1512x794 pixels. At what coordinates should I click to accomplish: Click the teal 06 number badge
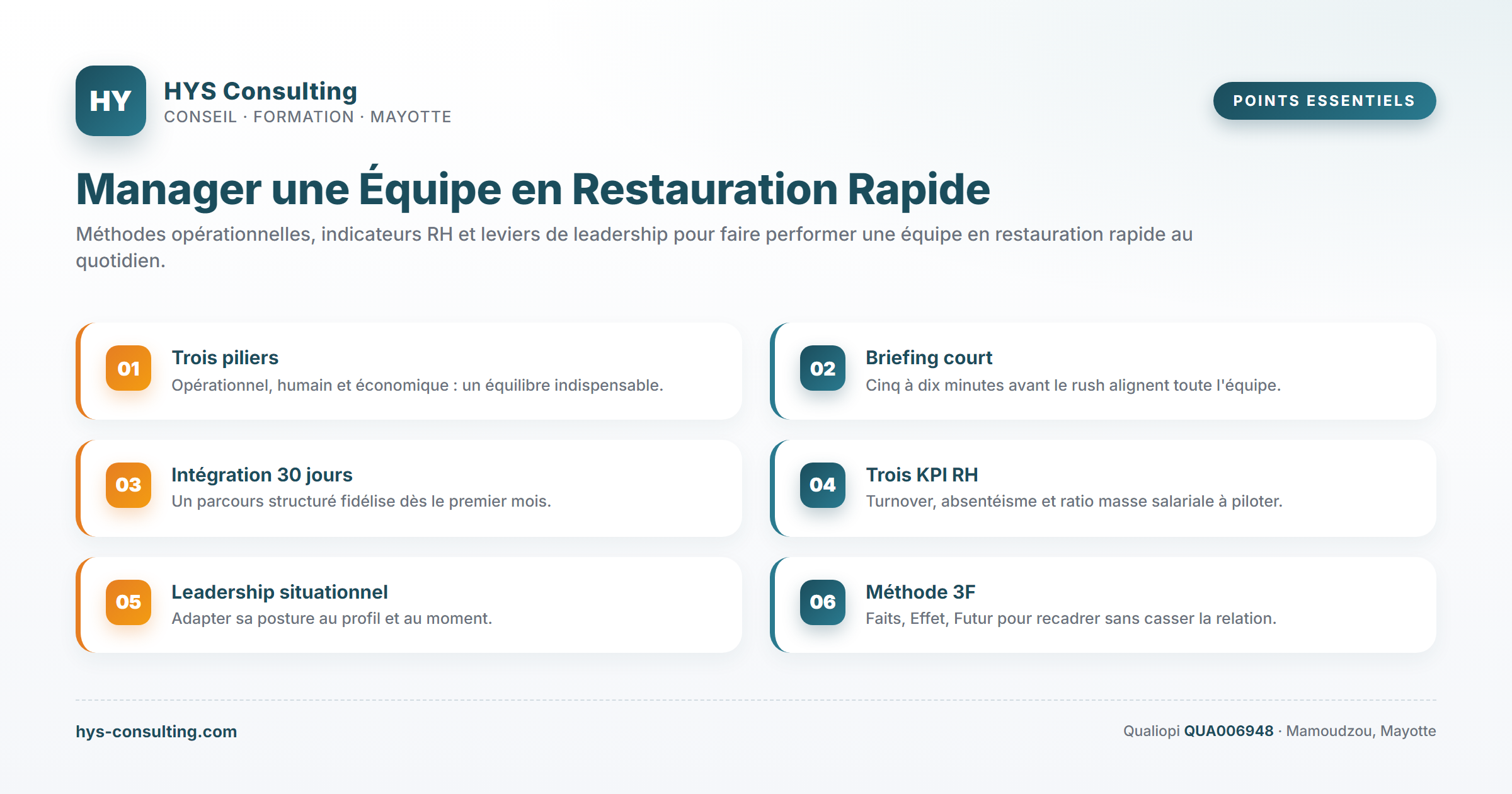pyautogui.click(x=823, y=602)
